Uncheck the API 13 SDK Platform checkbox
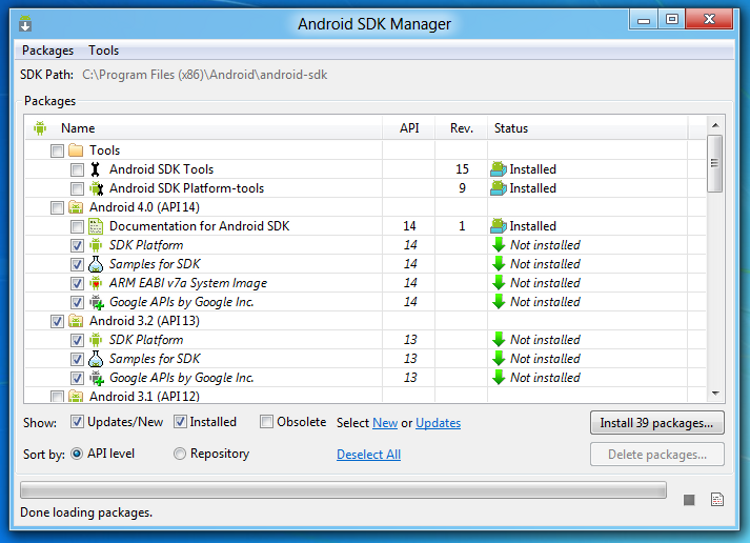 [x=77, y=340]
